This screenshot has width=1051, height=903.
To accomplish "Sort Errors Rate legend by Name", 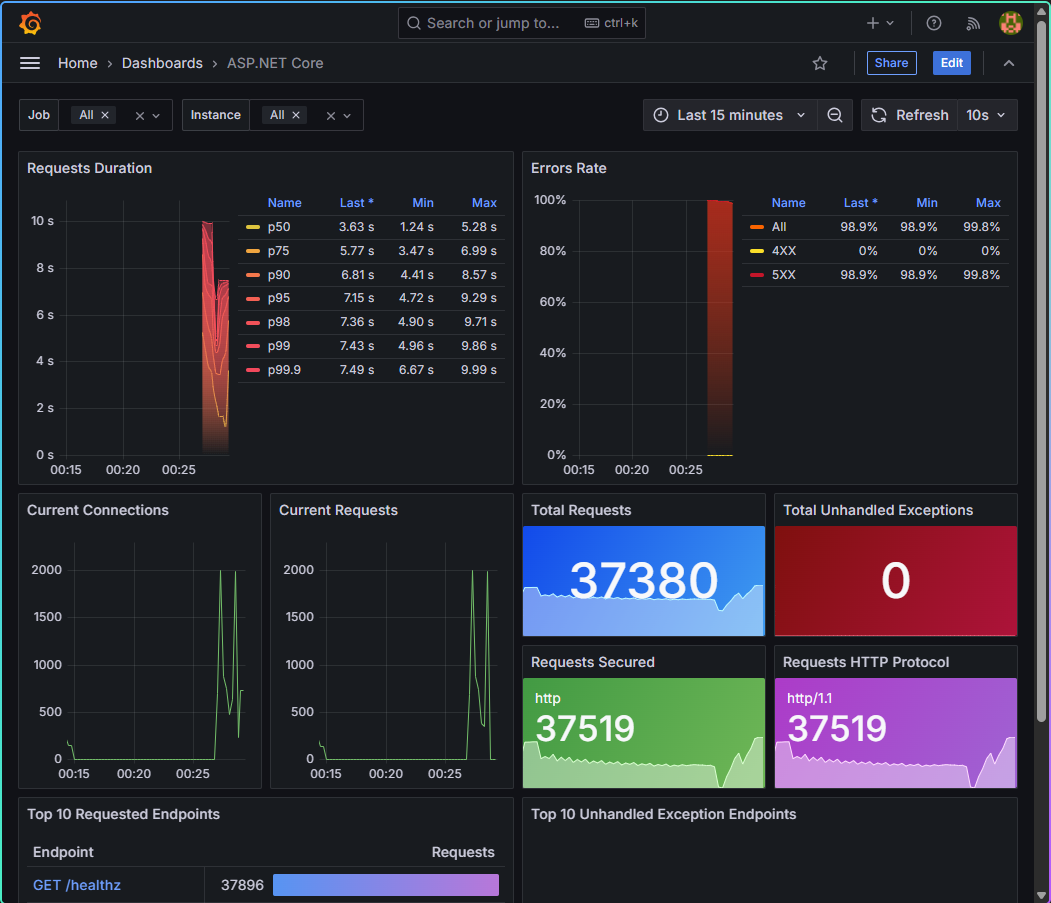I will 788,202.
